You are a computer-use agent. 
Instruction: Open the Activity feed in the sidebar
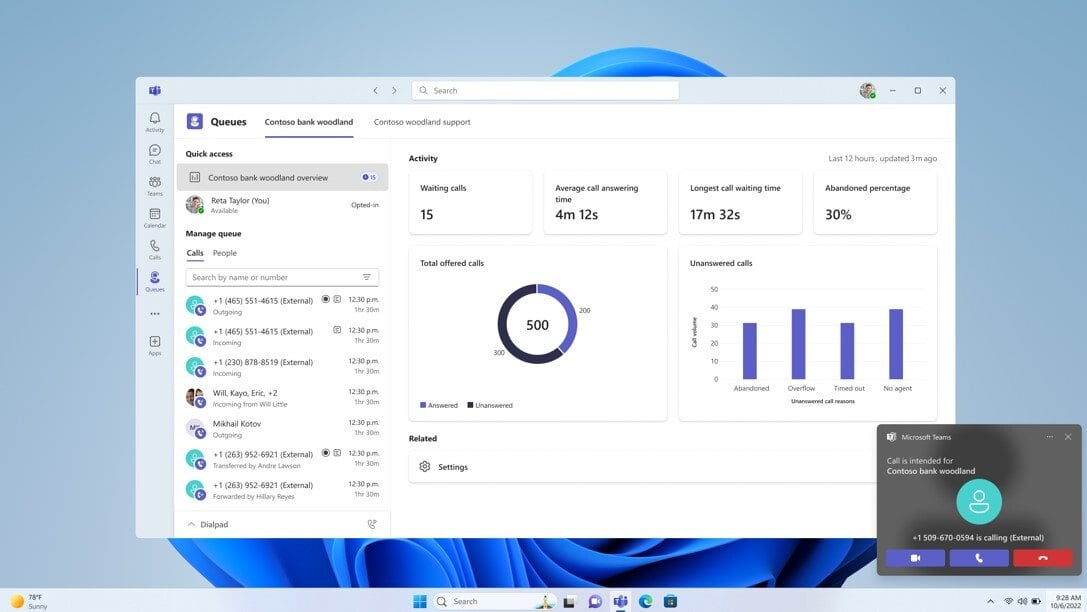tap(155, 117)
